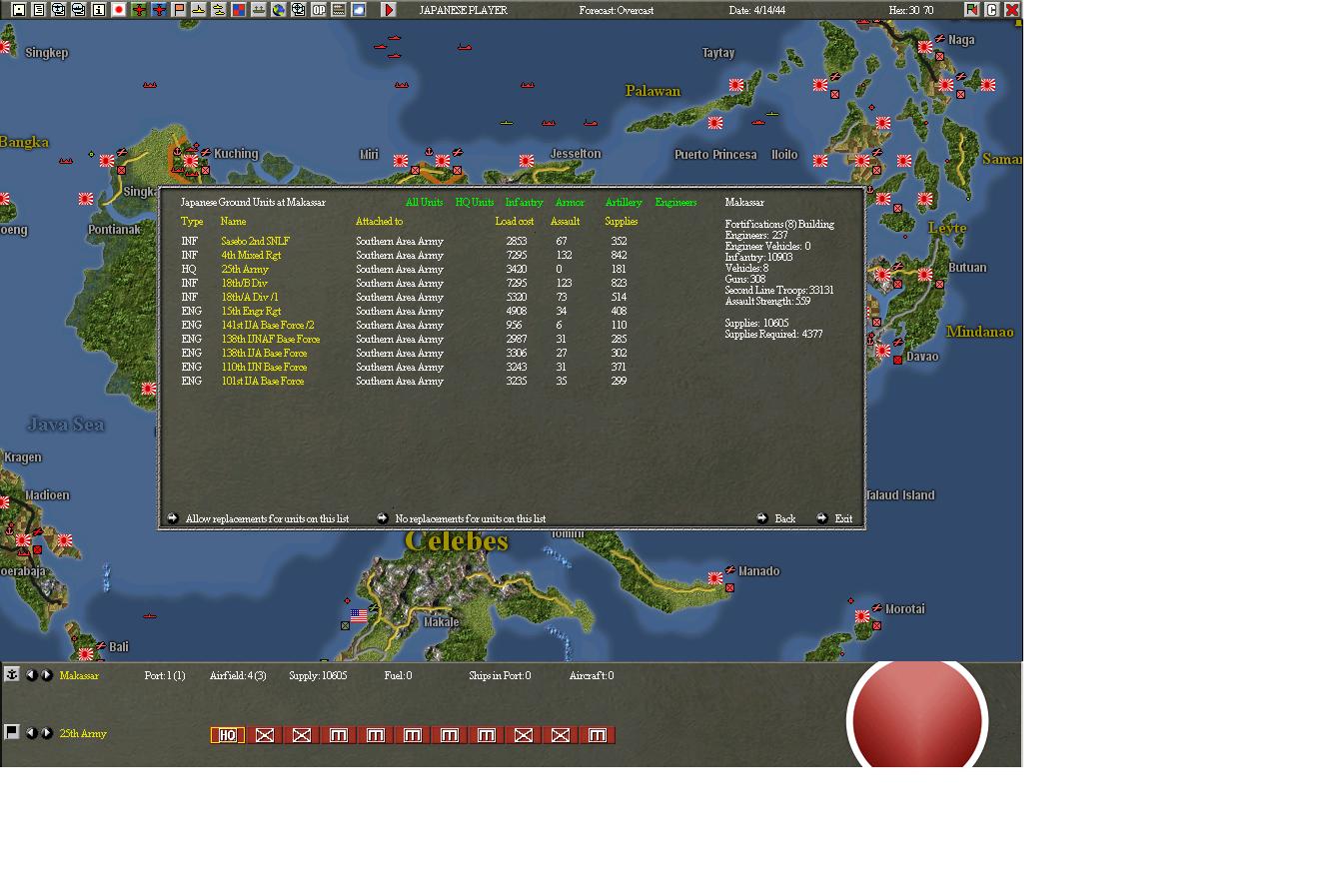This screenshot has width=1337, height=896.
Task: Open the 25th Army unit in list
Action: (245, 269)
